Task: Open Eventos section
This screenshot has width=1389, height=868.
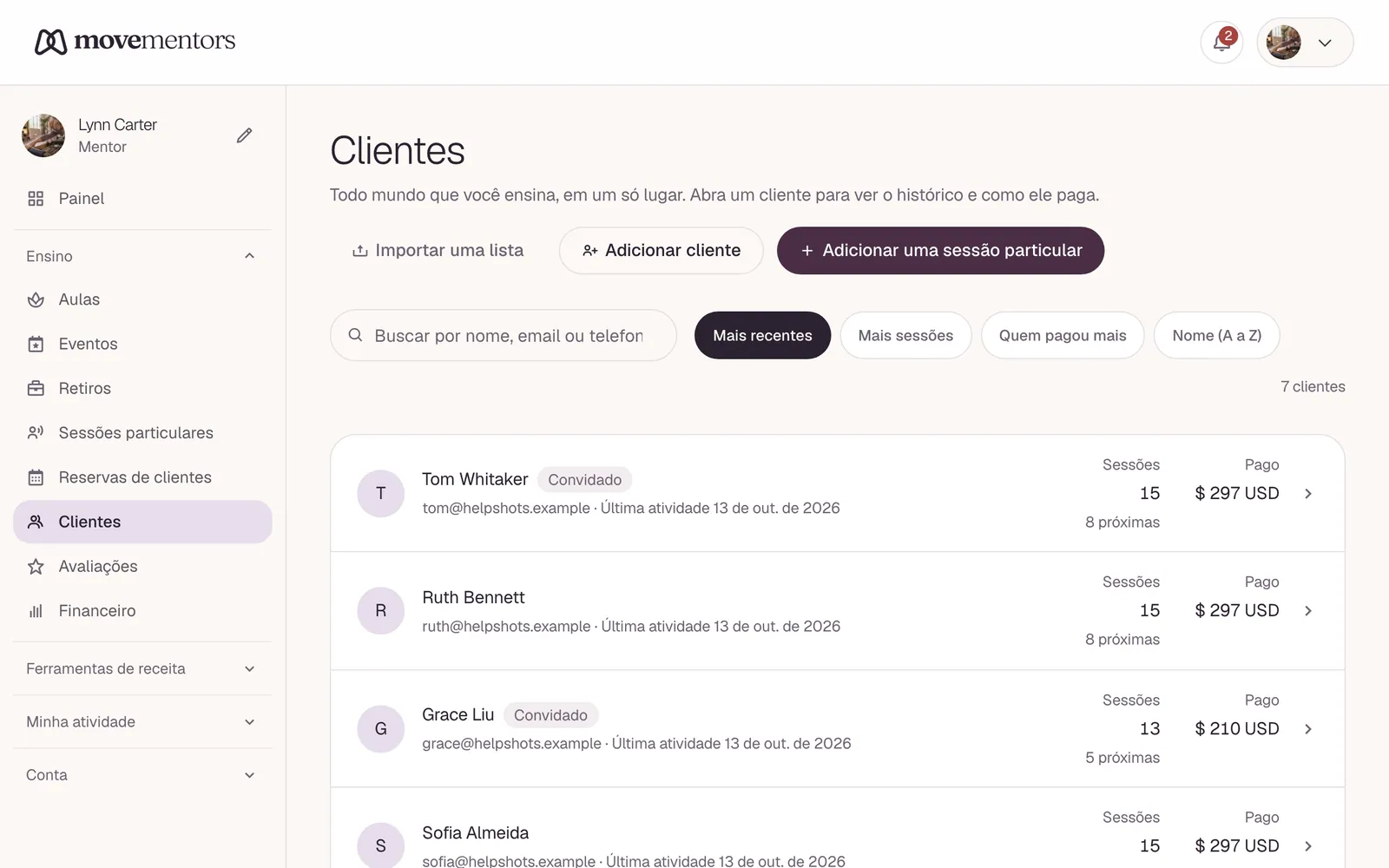Action: (142, 344)
